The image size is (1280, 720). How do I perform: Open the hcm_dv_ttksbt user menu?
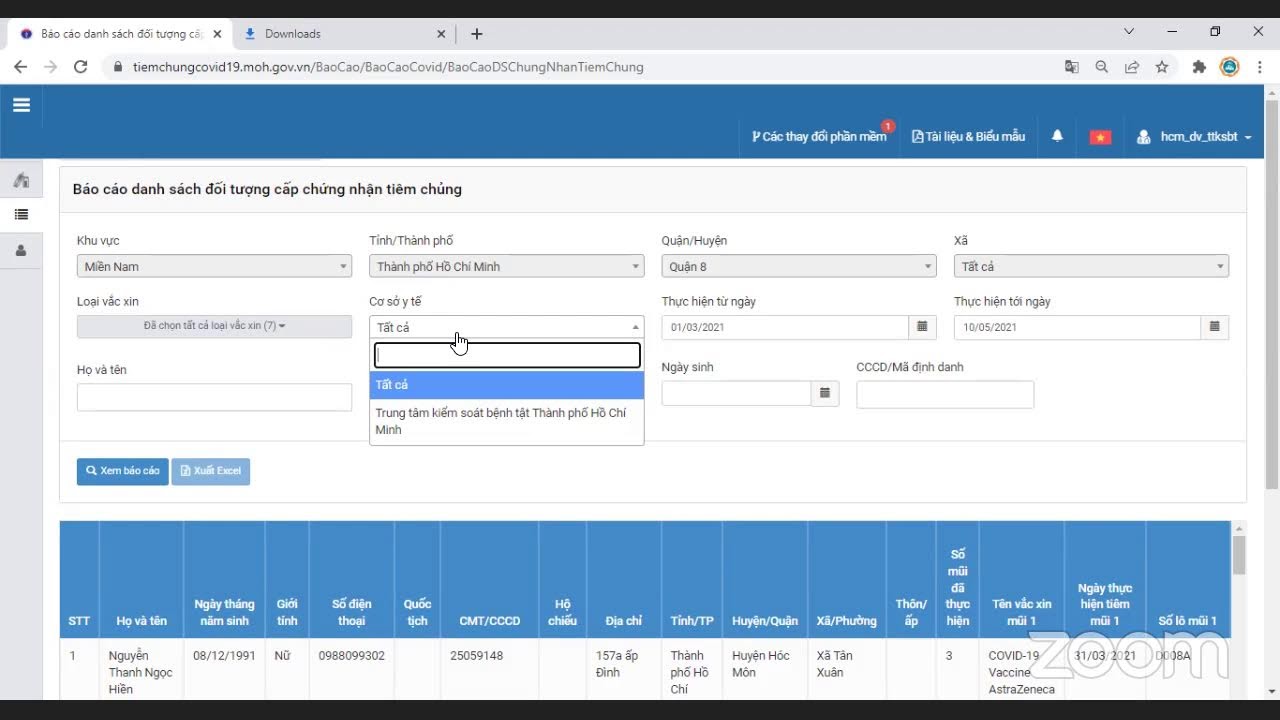coord(1194,137)
